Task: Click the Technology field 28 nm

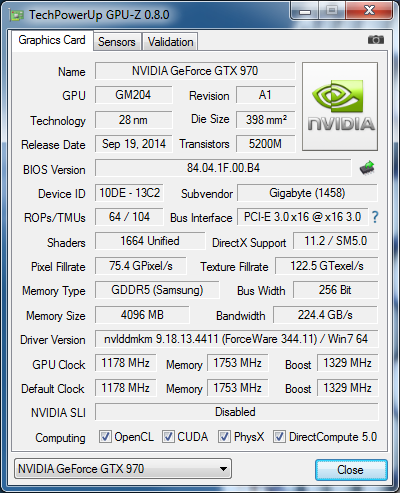Action: click(x=133, y=120)
